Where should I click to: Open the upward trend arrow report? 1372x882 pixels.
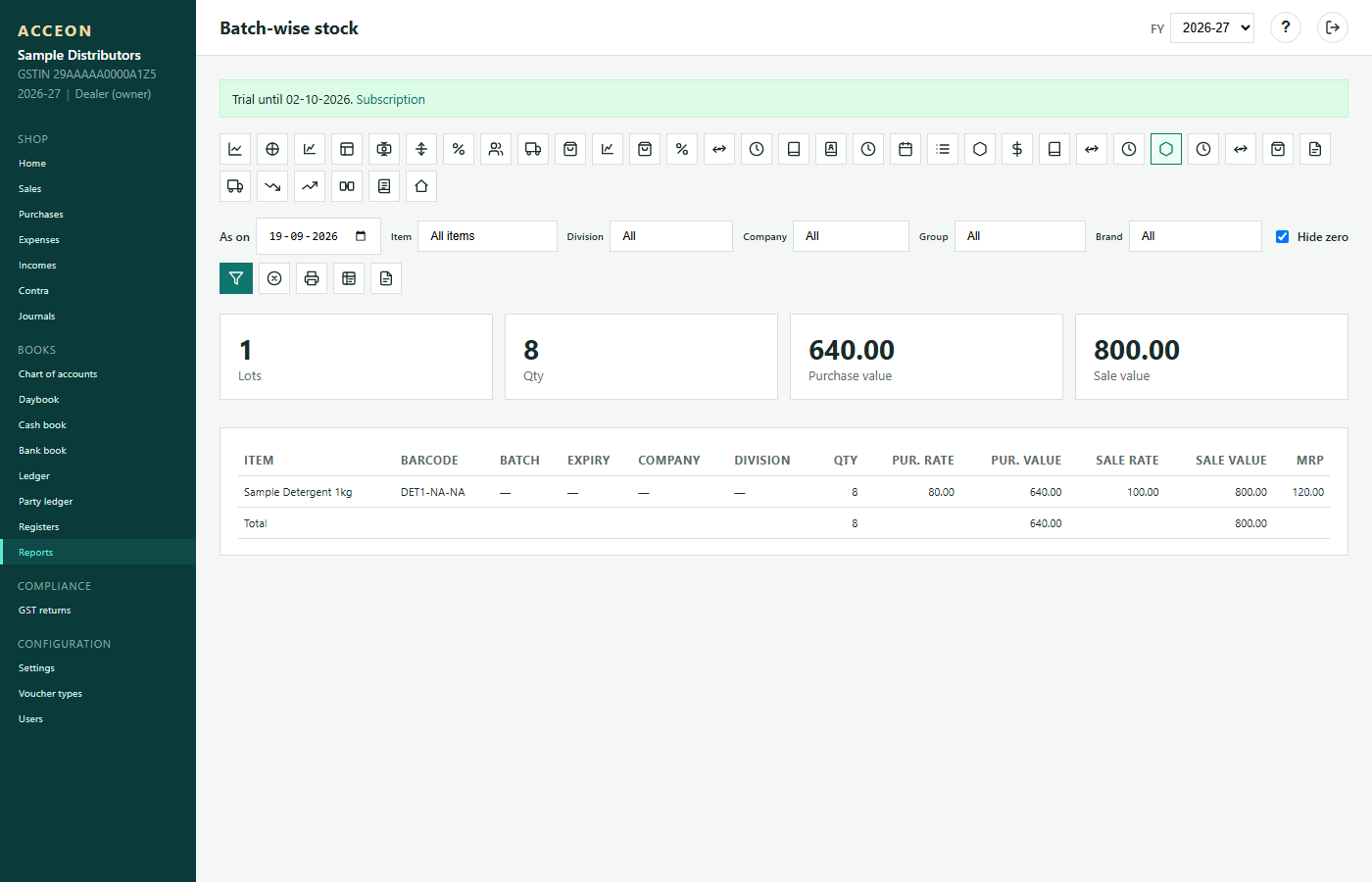pos(310,186)
